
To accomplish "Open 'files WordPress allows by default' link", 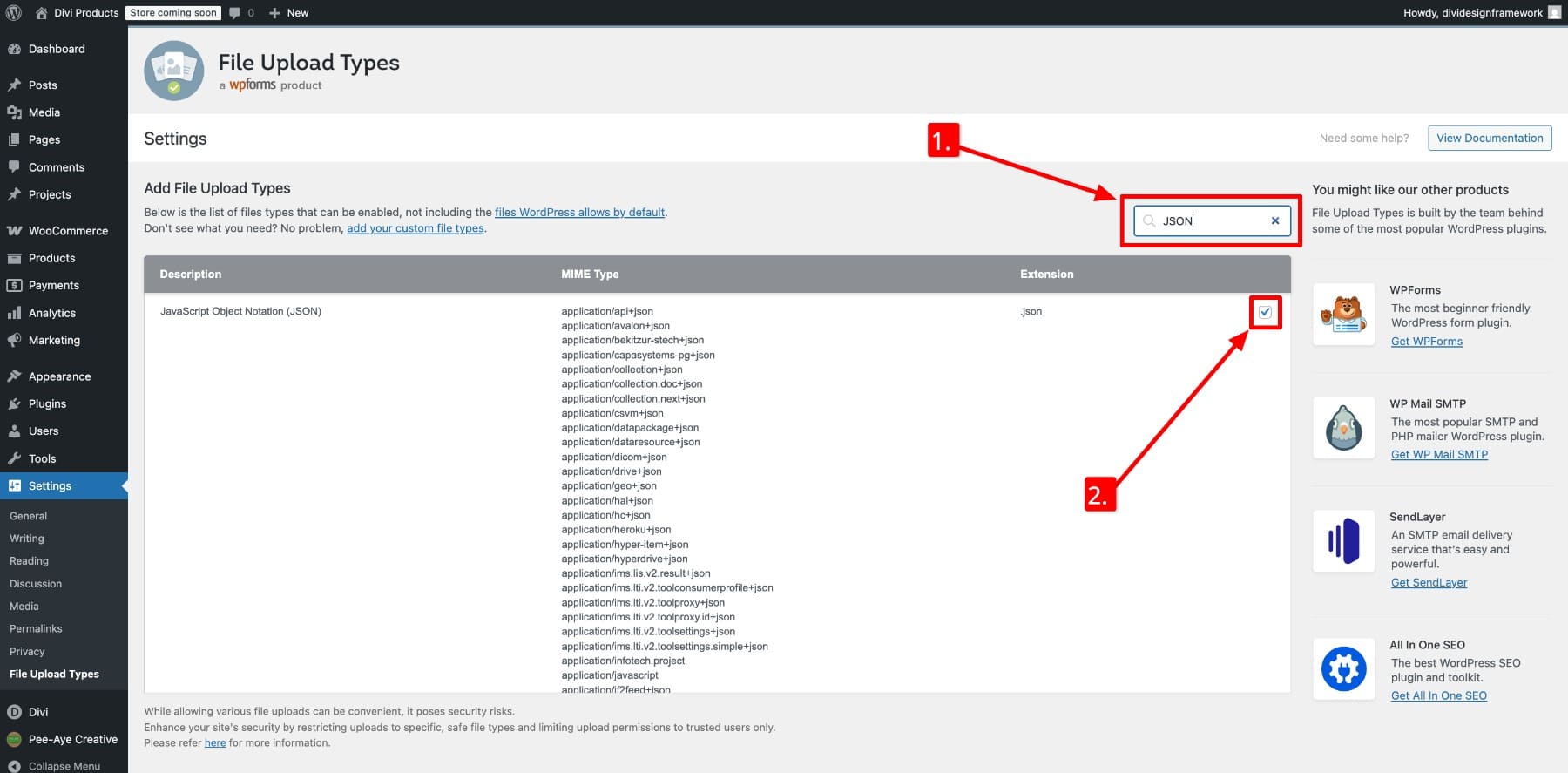I will (x=579, y=212).
